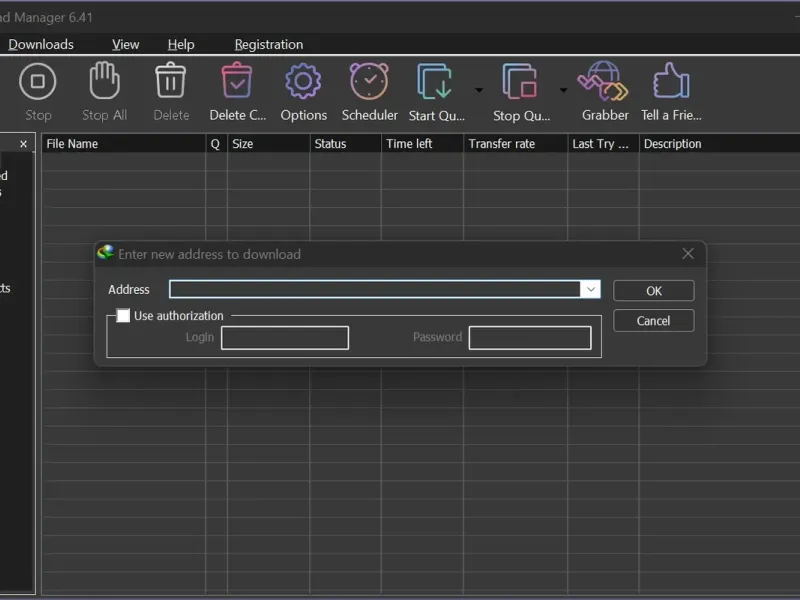Image resolution: width=800 pixels, height=600 pixels.
Task: Open the Registration menu
Action: coord(269,44)
